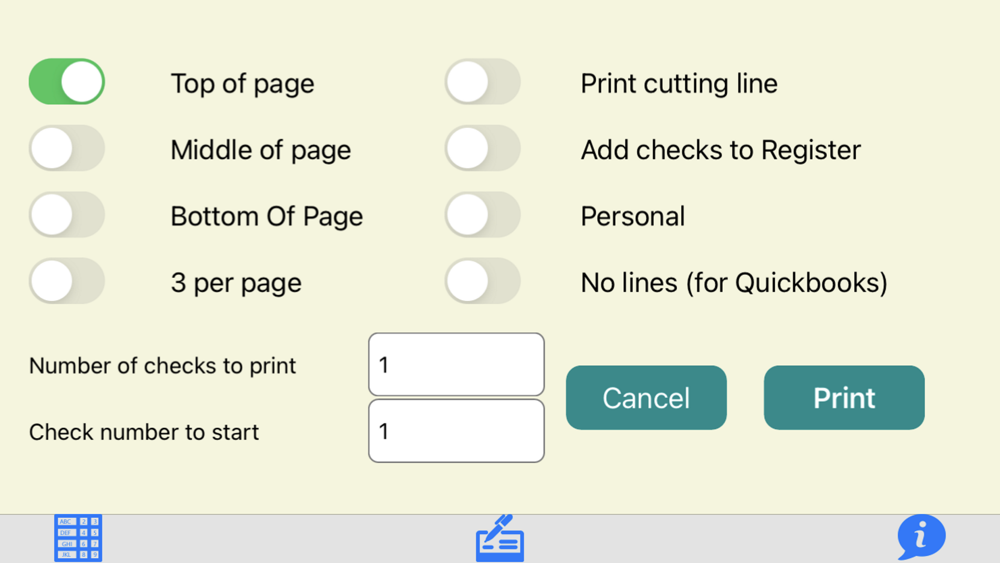Click the Cancel button
1000x563 pixels.
646,398
